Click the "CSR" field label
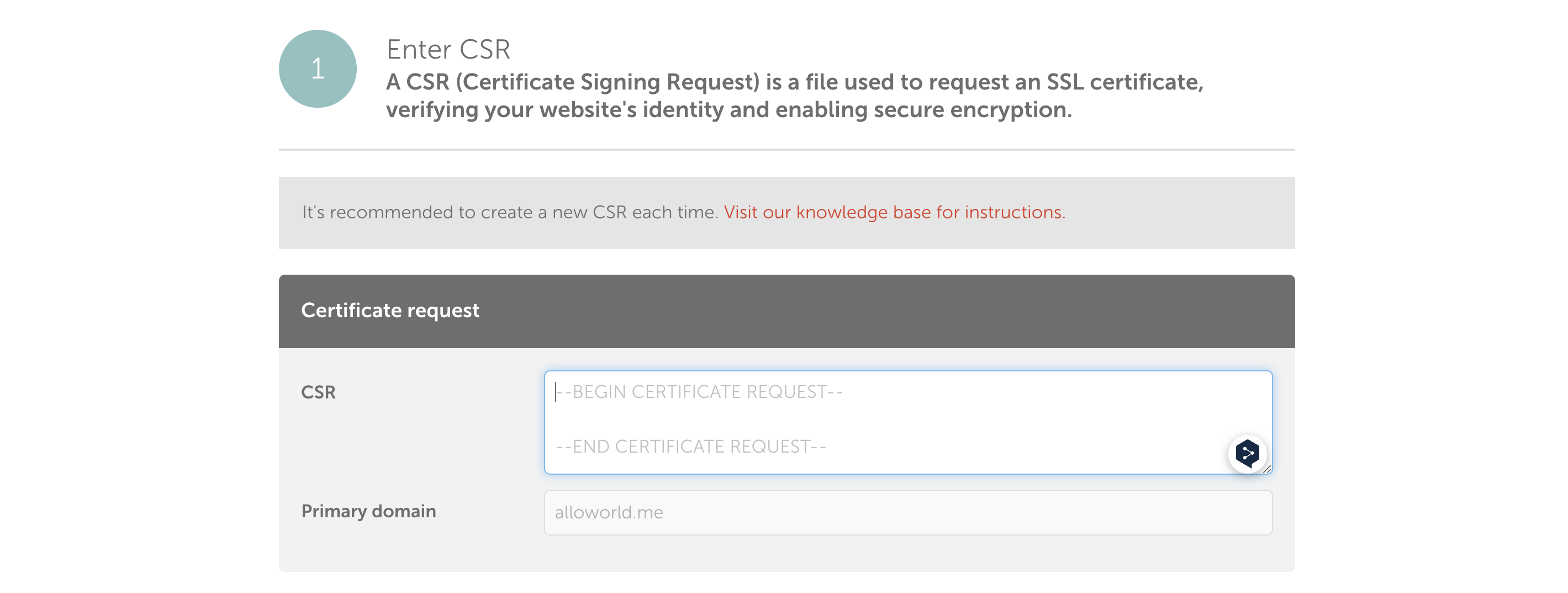 (318, 392)
